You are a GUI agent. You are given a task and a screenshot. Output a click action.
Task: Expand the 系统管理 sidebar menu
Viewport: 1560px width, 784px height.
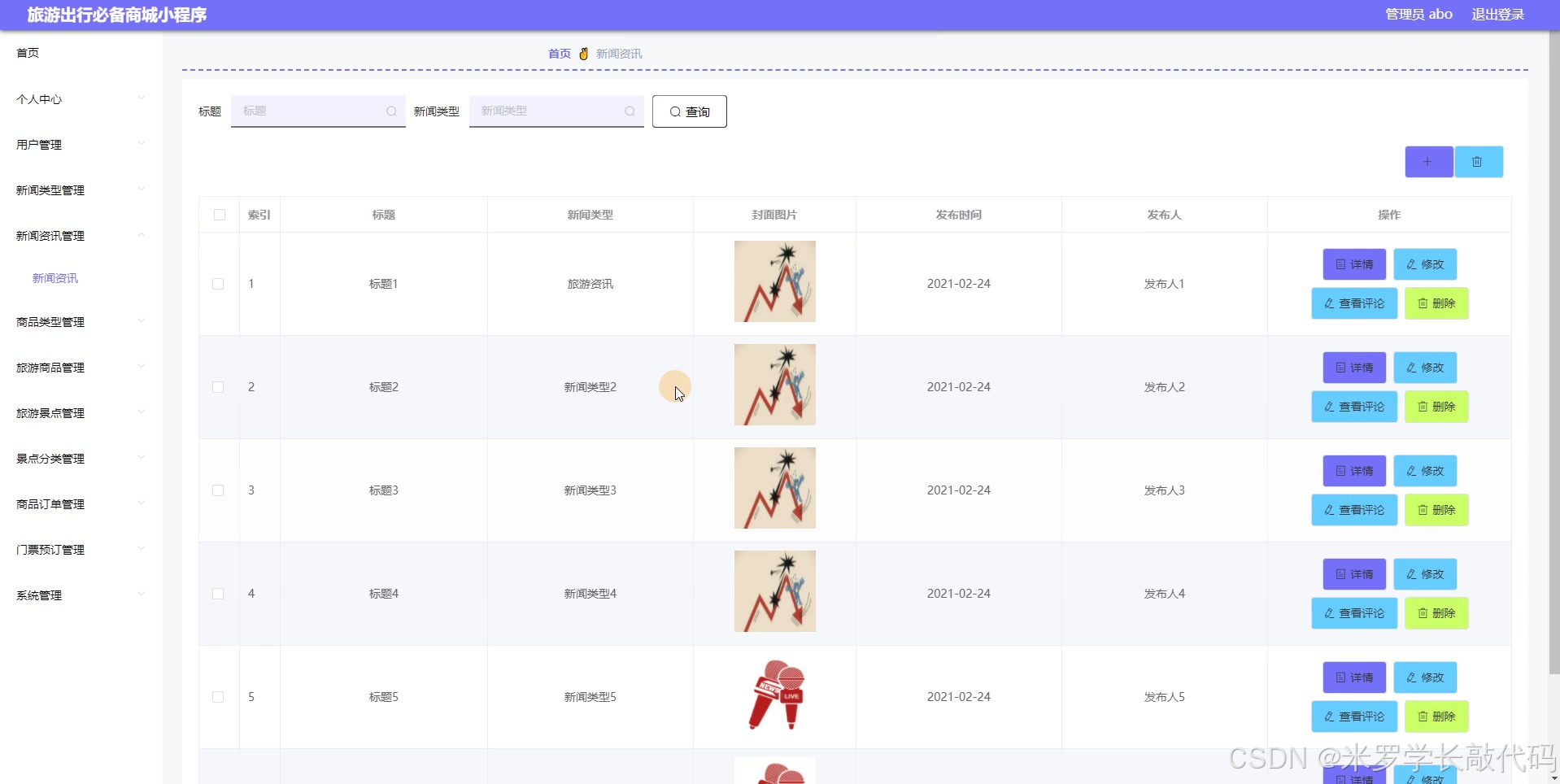pos(81,595)
